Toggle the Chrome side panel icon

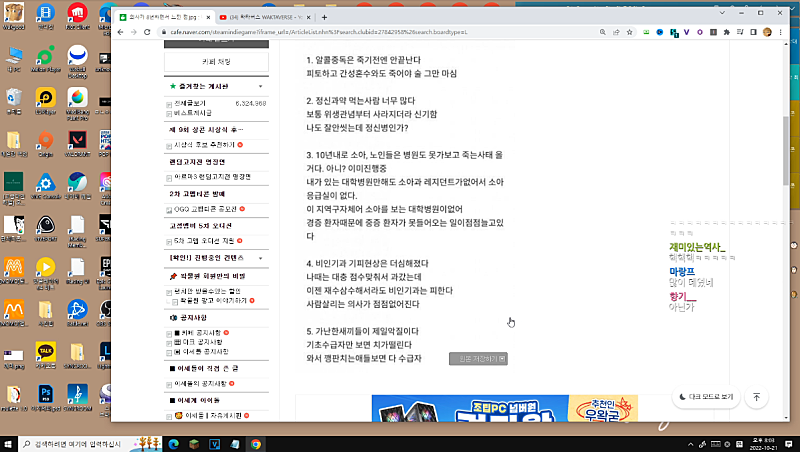pos(754,32)
